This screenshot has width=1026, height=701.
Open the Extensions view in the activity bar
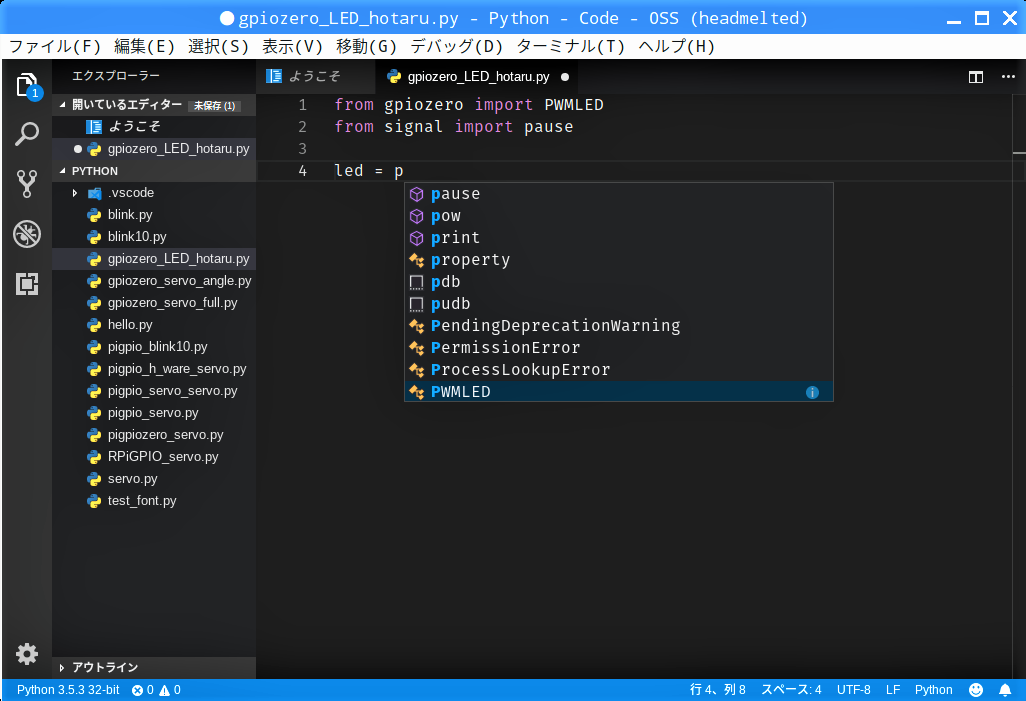coord(27,283)
